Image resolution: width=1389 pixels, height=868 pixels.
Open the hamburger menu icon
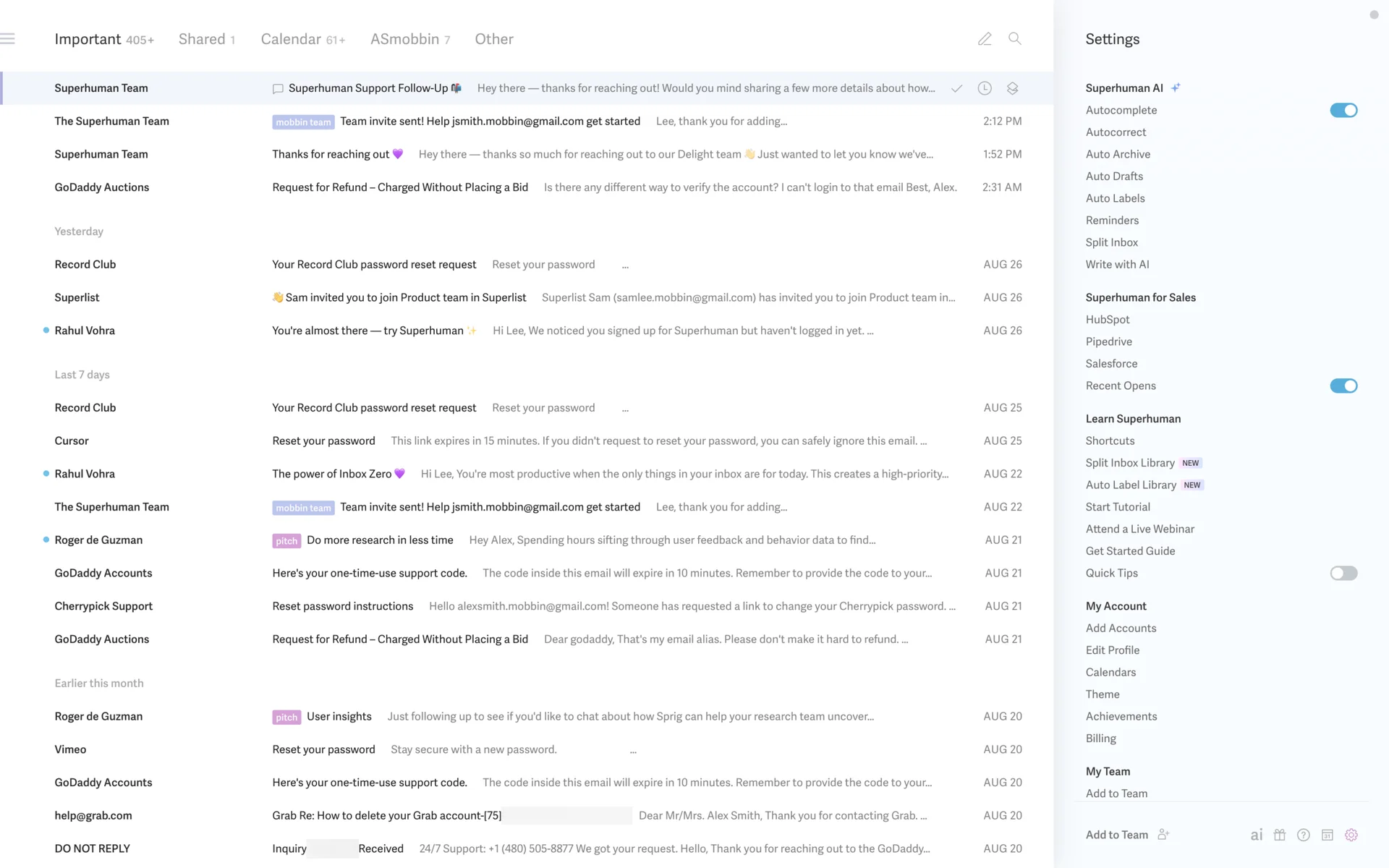8,39
